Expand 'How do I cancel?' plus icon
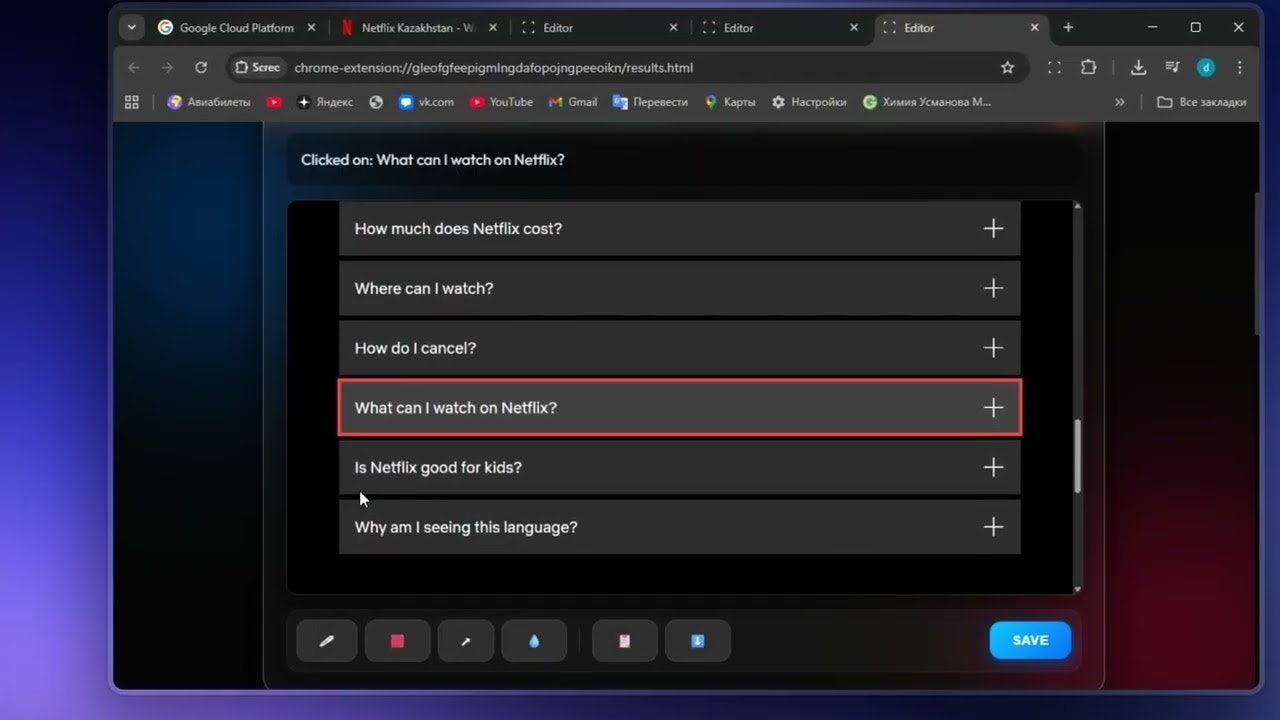1280x720 pixels. click(x=993, y=348)
